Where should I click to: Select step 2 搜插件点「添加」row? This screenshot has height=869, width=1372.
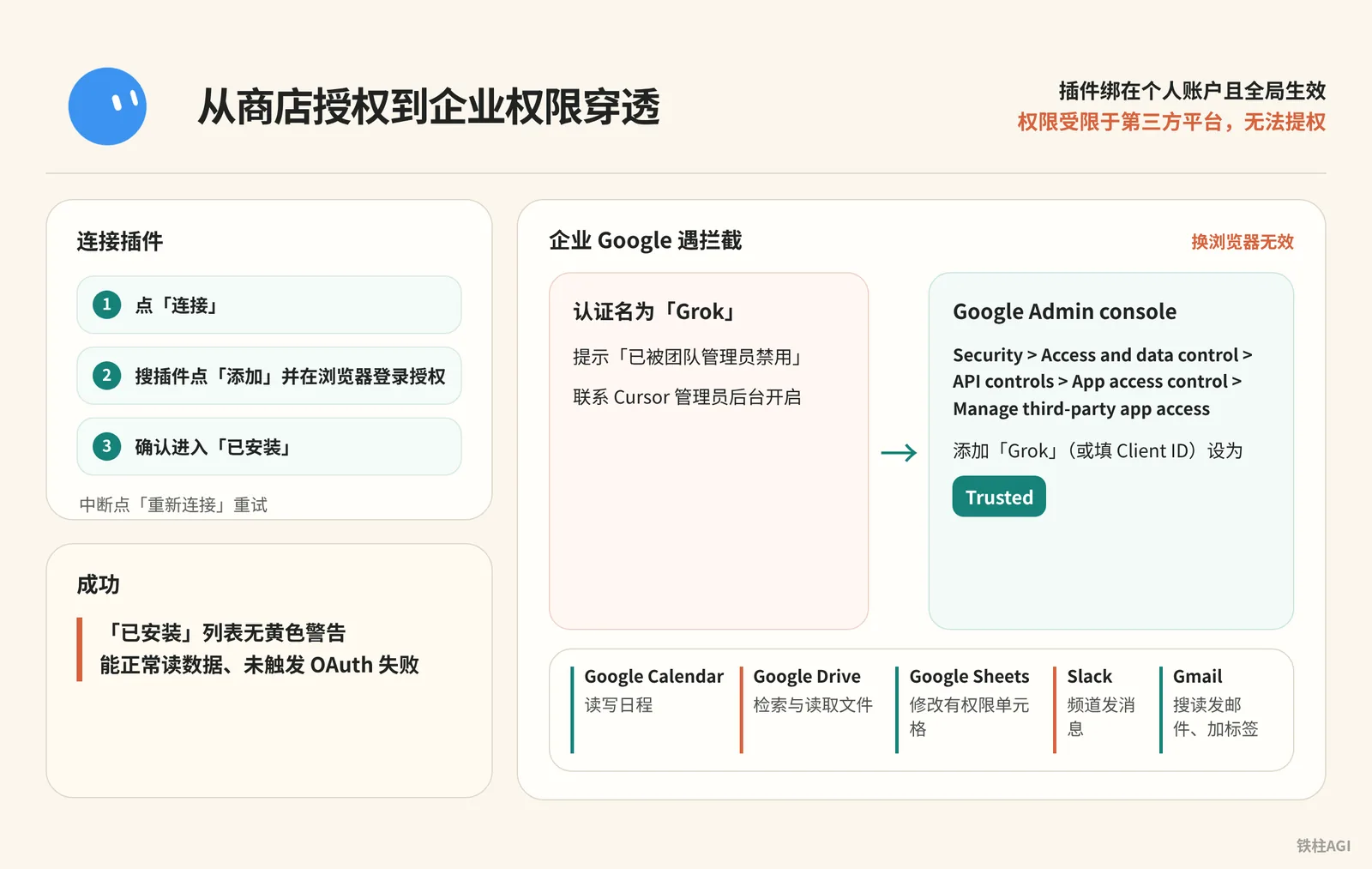(269, 376)
